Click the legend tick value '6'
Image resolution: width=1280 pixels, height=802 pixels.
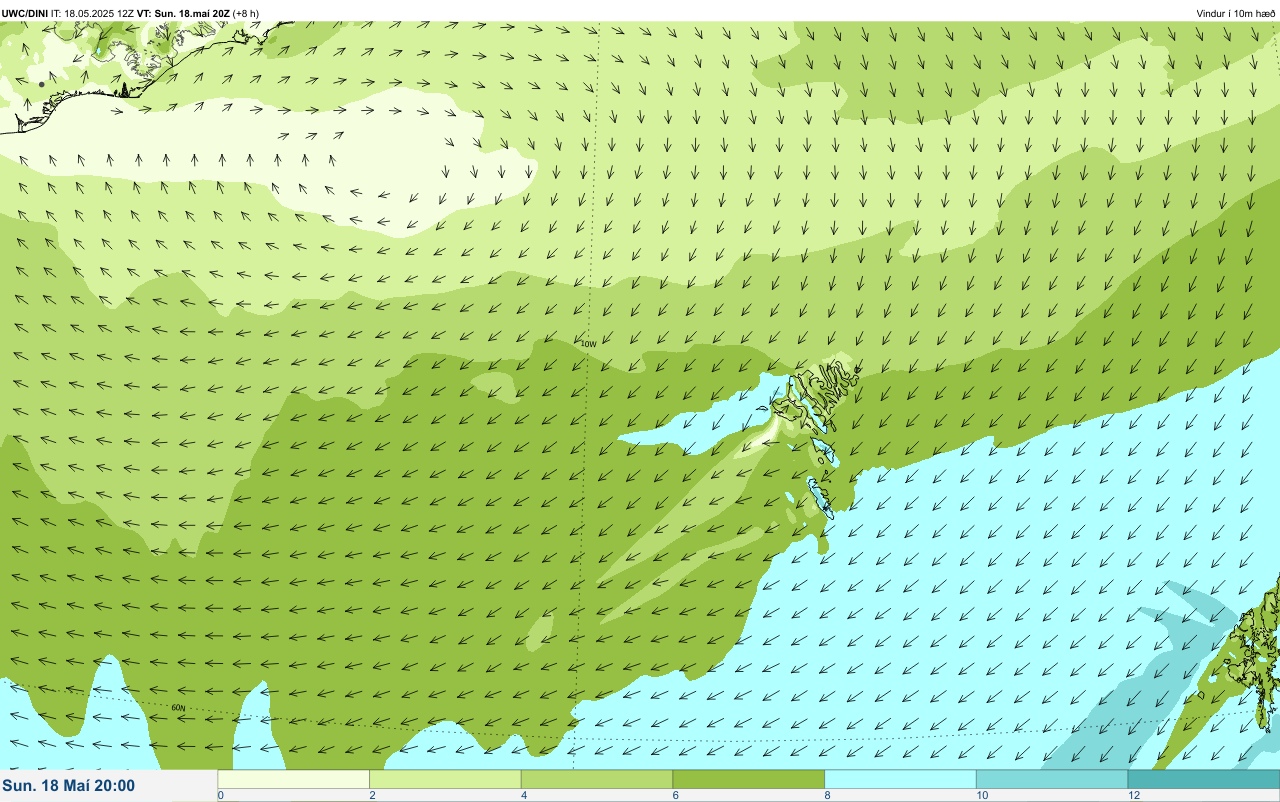[674, 795]
